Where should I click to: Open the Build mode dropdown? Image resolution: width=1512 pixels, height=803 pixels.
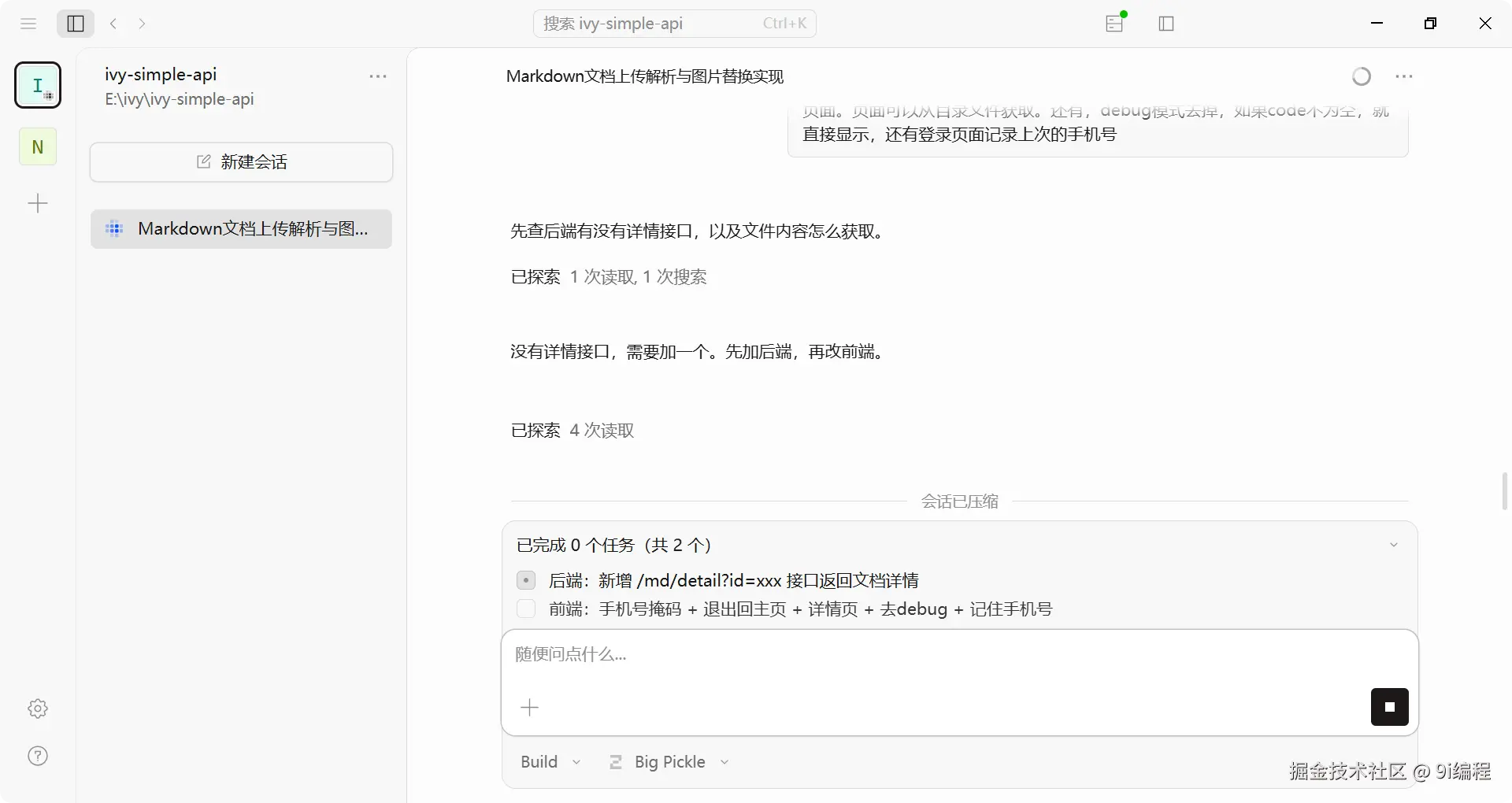pyautogui.click(x=550, y=762)
